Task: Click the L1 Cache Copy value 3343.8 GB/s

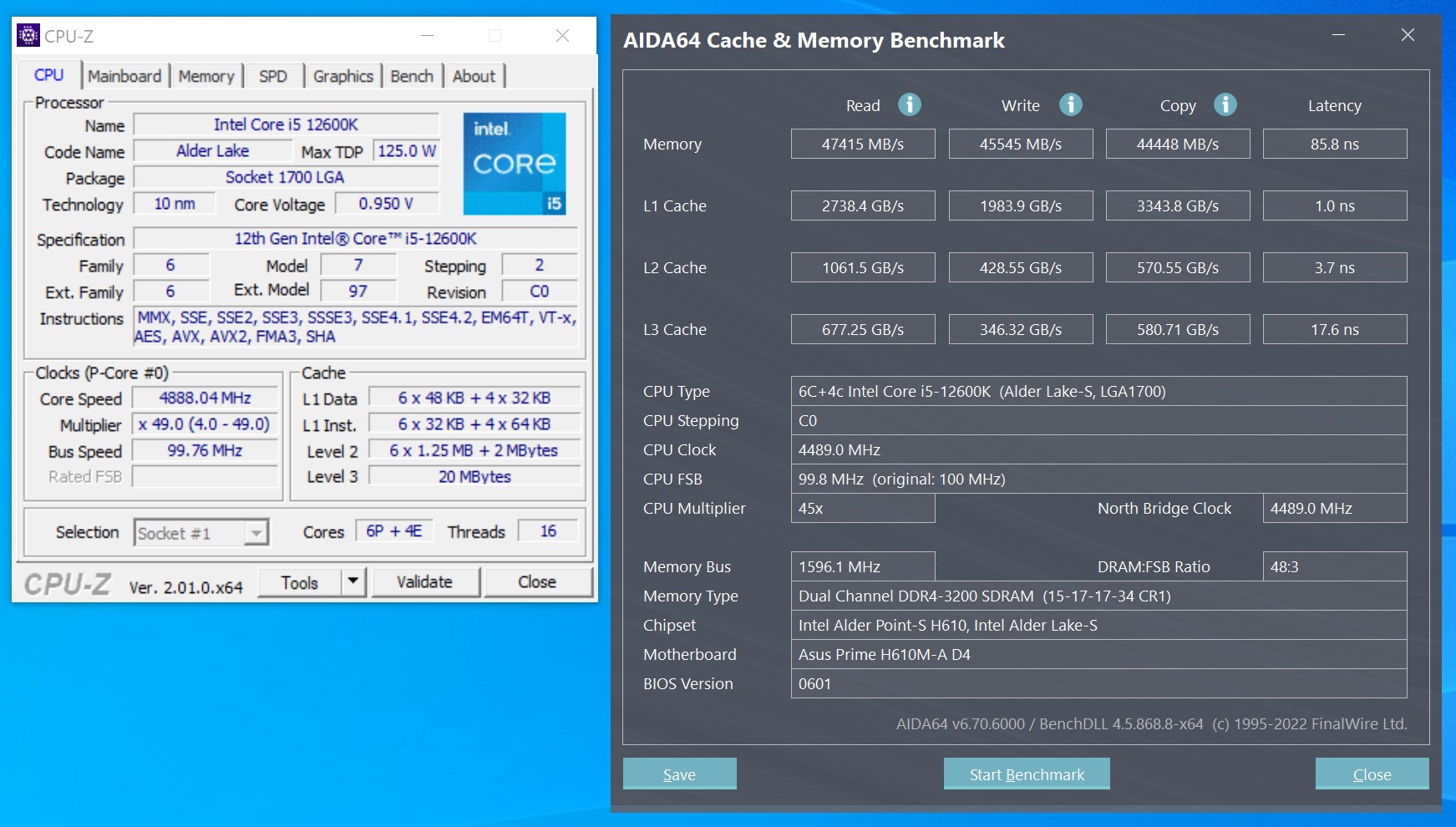Action: click(1178, 205)
